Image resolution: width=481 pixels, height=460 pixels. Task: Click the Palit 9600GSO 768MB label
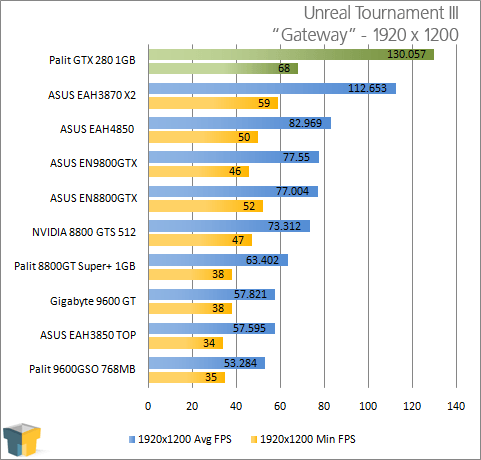(82, 369)
